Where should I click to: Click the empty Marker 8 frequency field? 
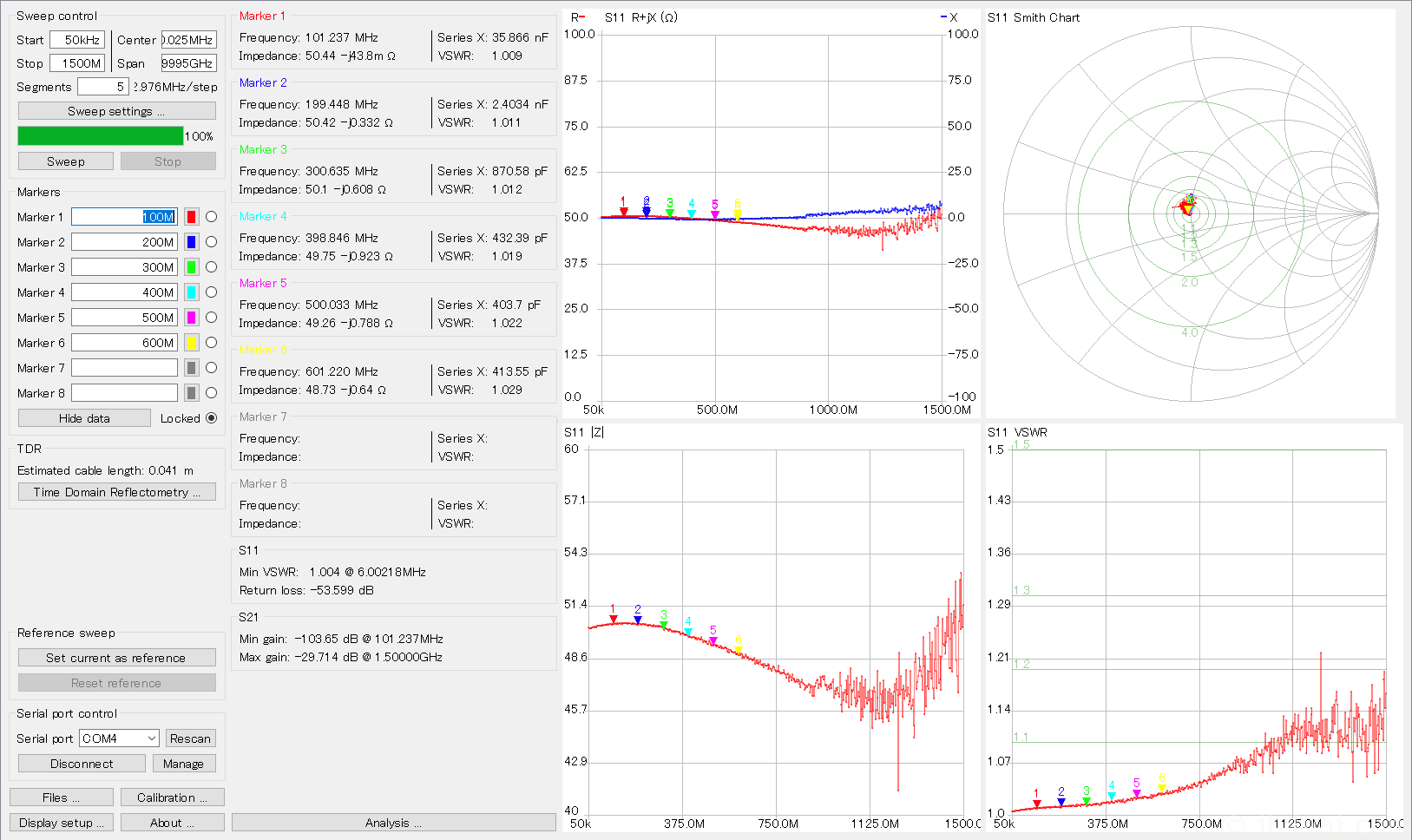(124, 393)
